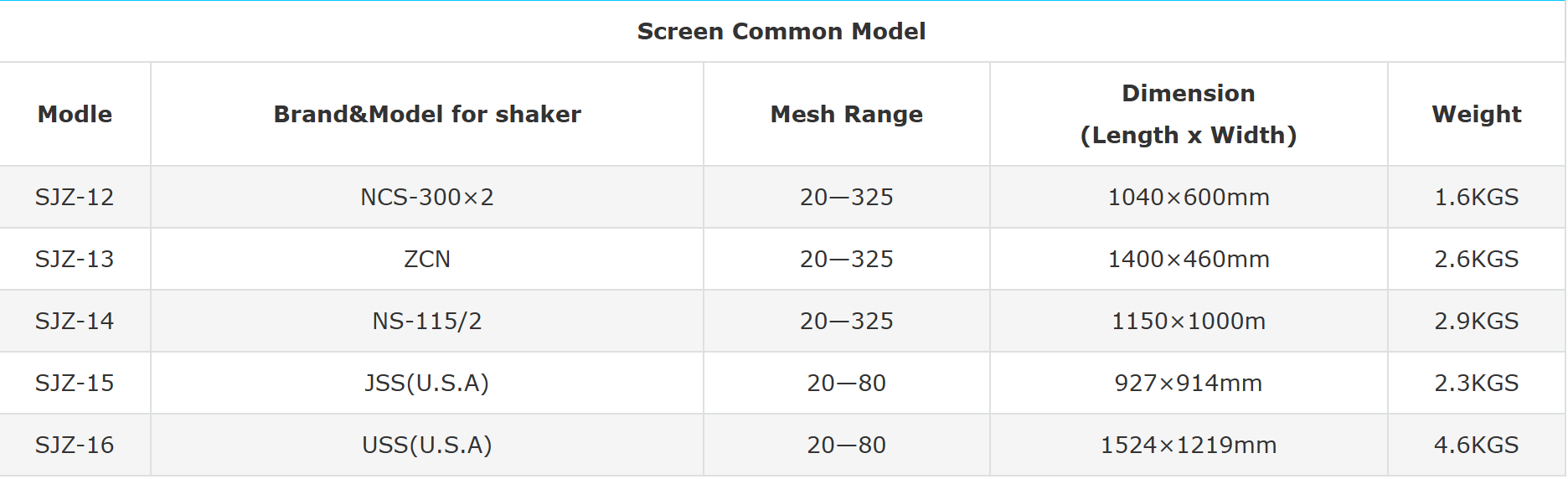Click the JSS(U.S.A) shaker cell
This screenshot has width=1568, height=479.
(x=427, y=383)
